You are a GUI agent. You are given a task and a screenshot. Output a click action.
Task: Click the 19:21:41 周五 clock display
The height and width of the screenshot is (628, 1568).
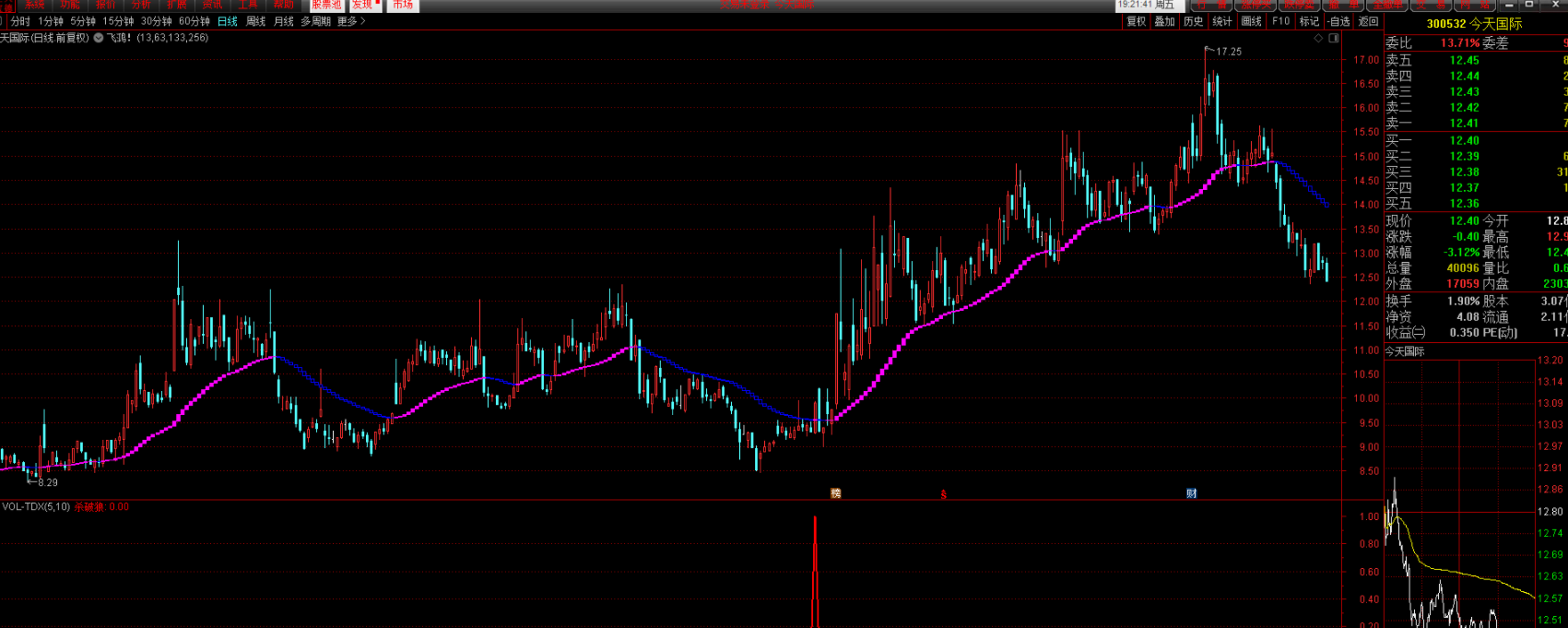coord(1146,5)
